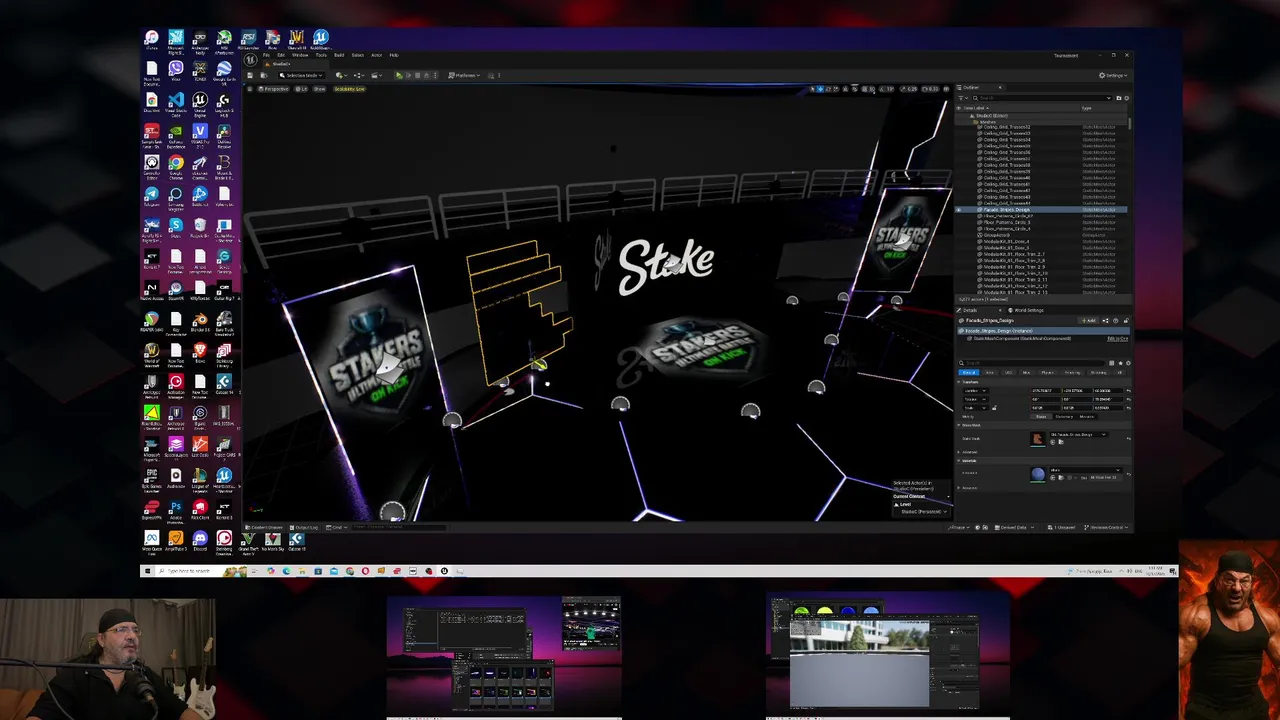Open the viewport options hamburger menu
The height and width of the screenshot is (720, 1280).
(x=250, y=89)
